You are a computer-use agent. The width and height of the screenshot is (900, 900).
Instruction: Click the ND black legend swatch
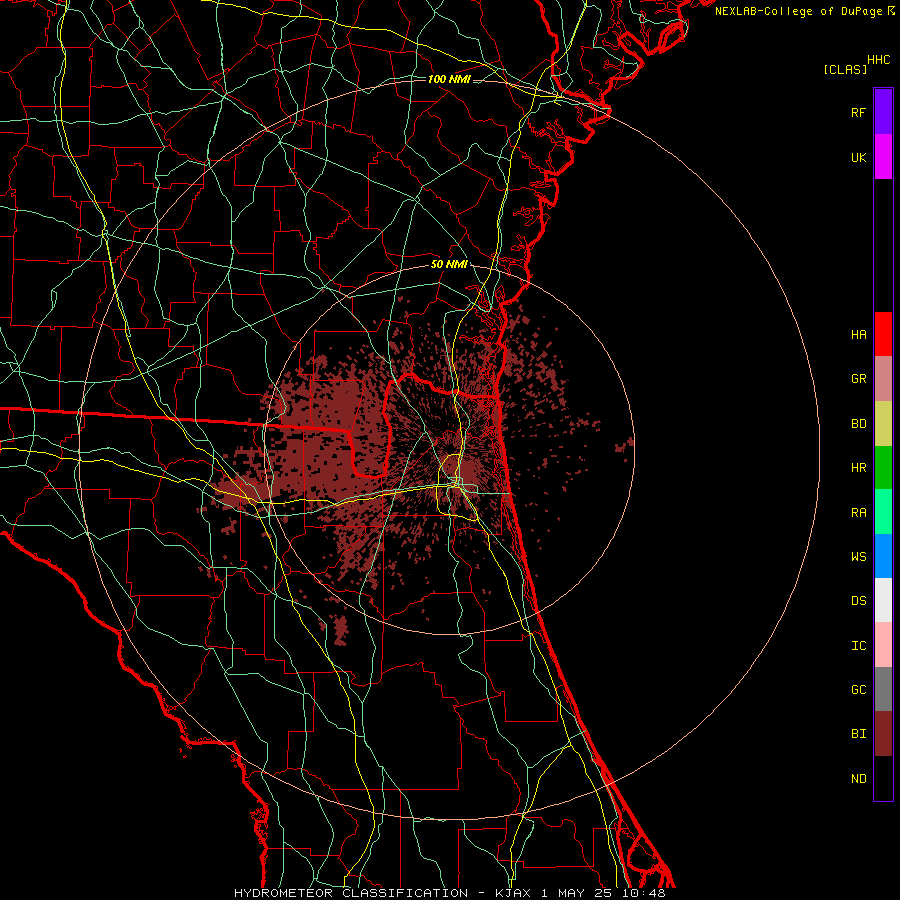(883, 778)
